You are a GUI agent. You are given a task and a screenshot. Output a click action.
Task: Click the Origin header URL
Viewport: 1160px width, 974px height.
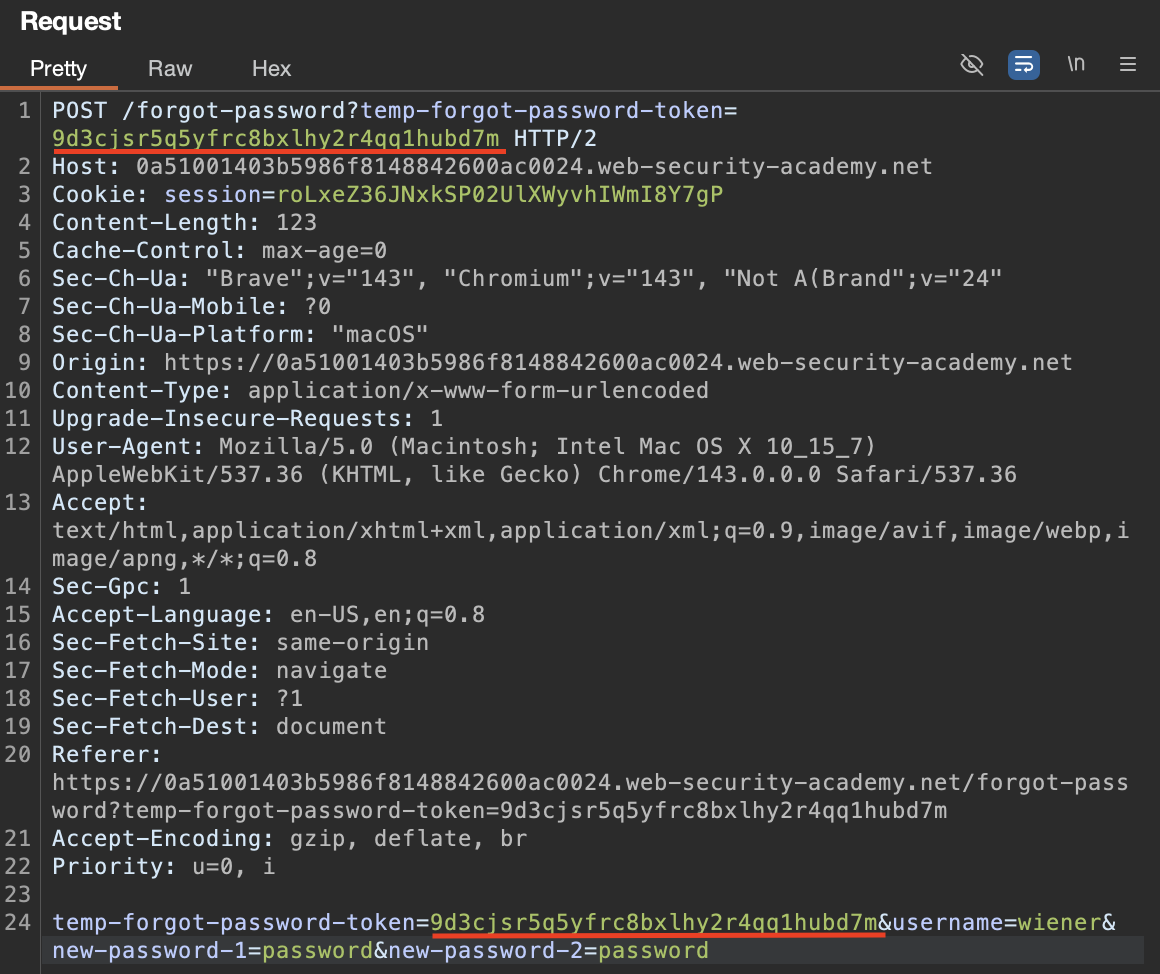click(x=617, y=362)
